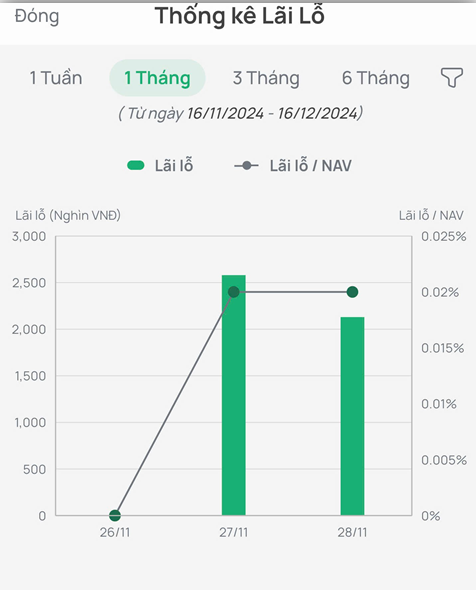The image size is (476, 590).
Task: Click the date range 16/11/2024 - 16/12/2024 text
Action: (x=272, y=113)
